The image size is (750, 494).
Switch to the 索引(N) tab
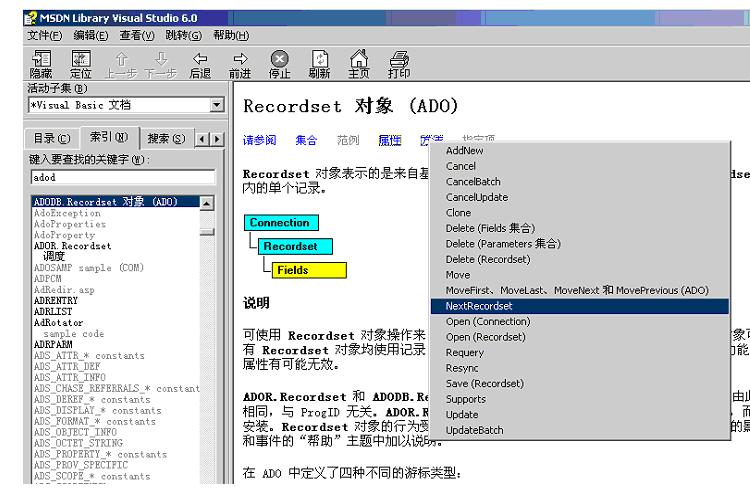[109, 137]
